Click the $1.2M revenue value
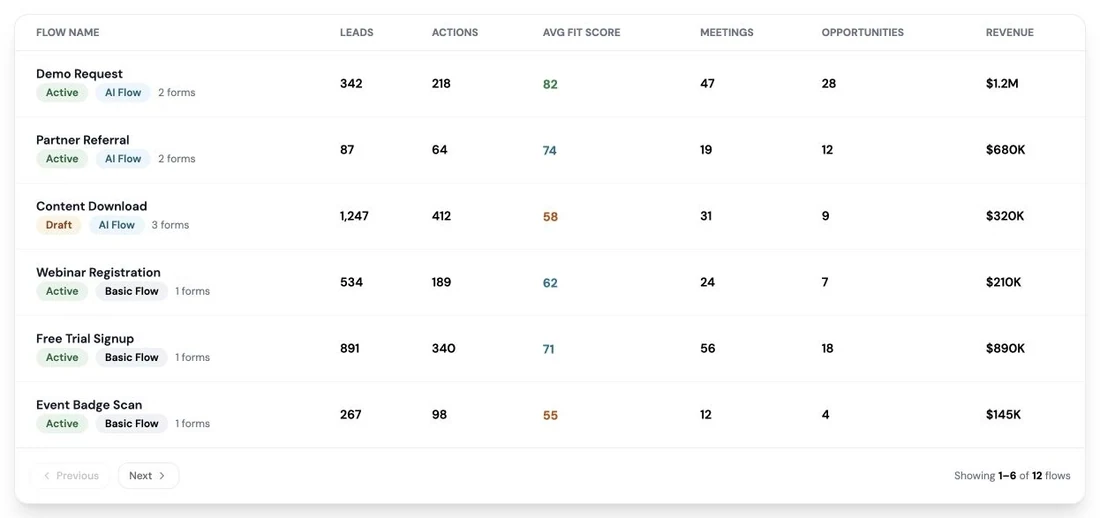Viewport: 1100px width, 518px height. (x=1002, y=84)
